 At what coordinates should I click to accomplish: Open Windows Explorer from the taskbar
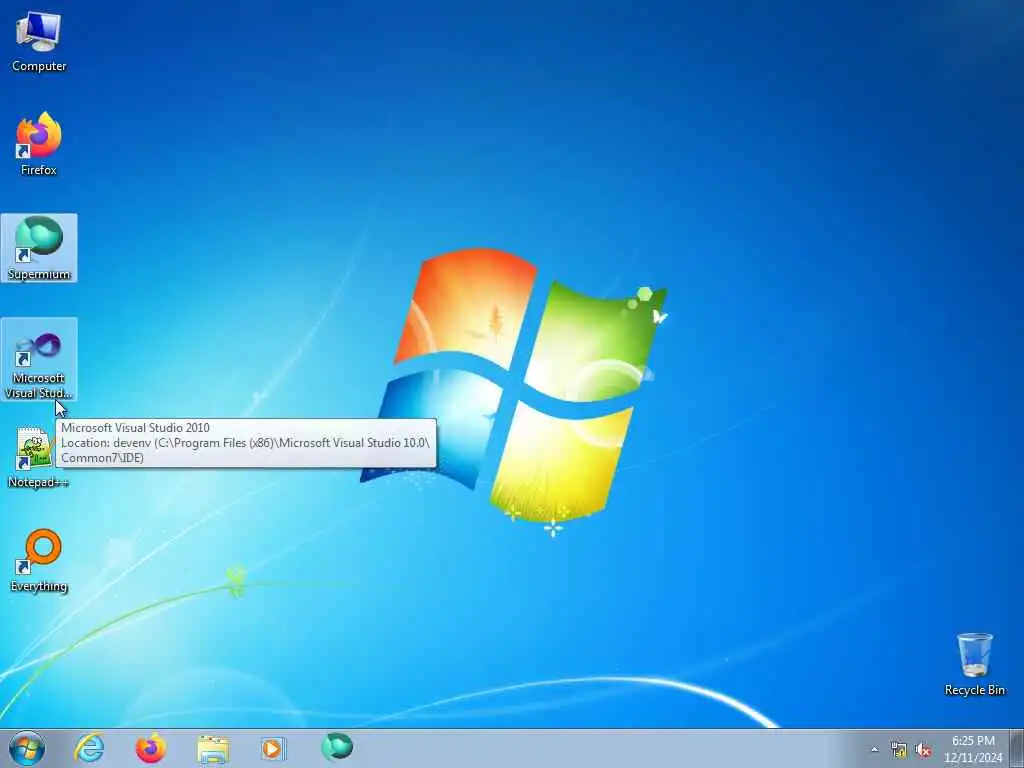[212, 748]
